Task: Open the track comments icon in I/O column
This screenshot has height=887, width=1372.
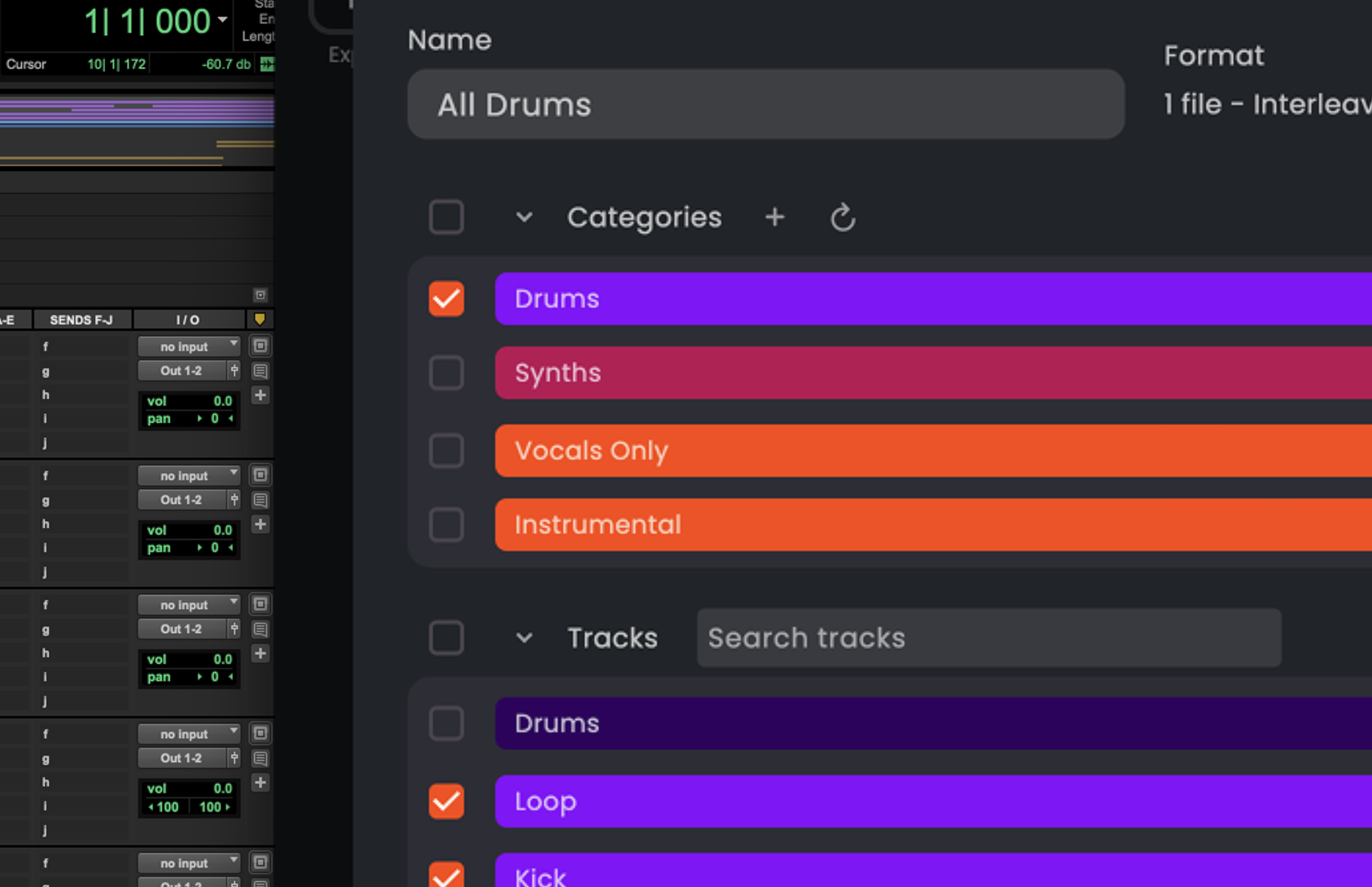Action: 260,371
